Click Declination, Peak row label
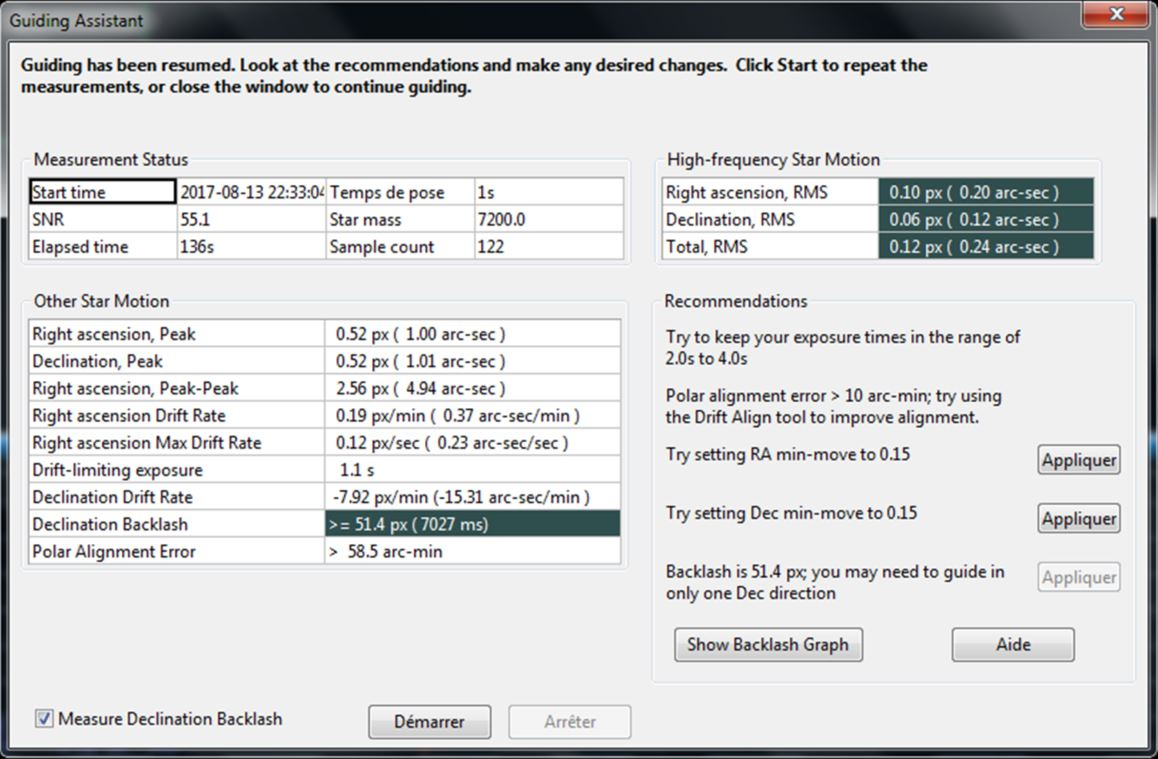Viewport: 1158px width, 759px height. [x=177, y=361]
